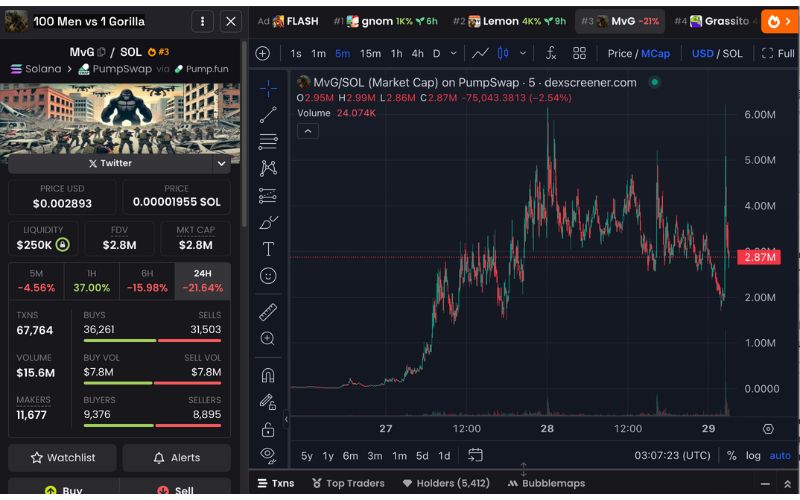Screen dimensions: 800x500
Task: Open trending token #2 Lemon
Action: point(510,21)
